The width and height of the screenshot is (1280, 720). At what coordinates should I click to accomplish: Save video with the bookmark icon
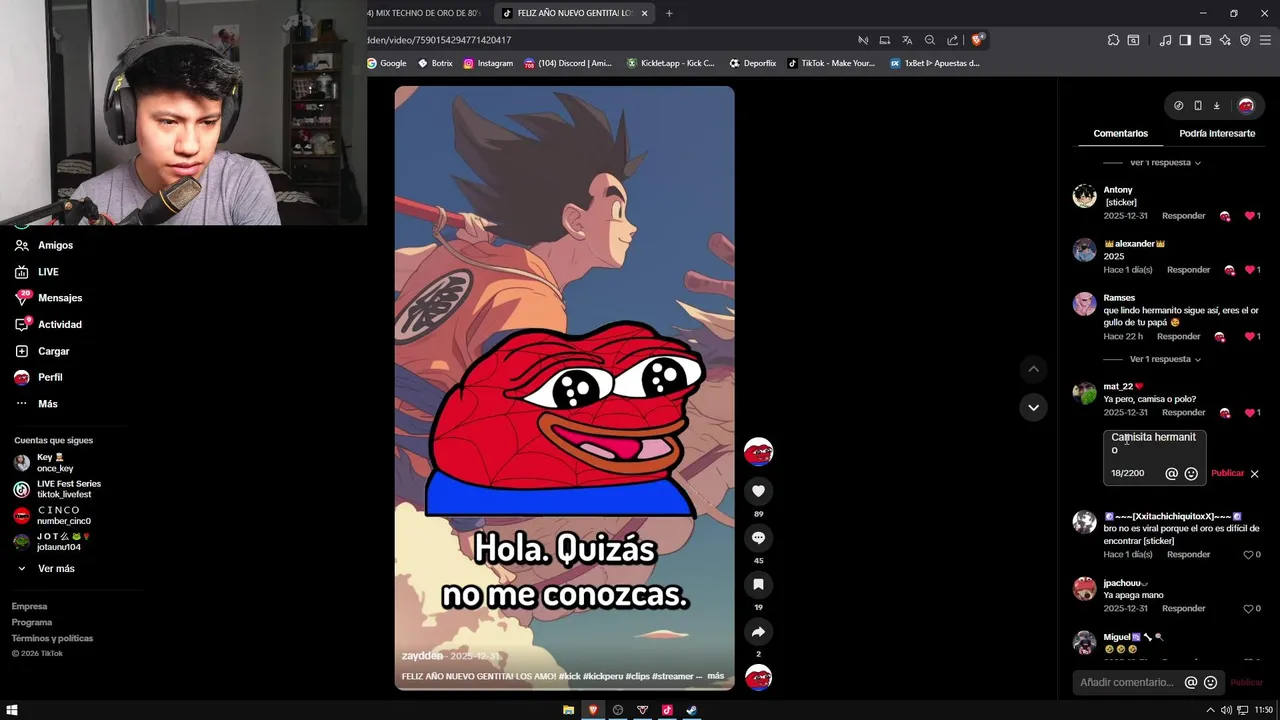(758, 585)
